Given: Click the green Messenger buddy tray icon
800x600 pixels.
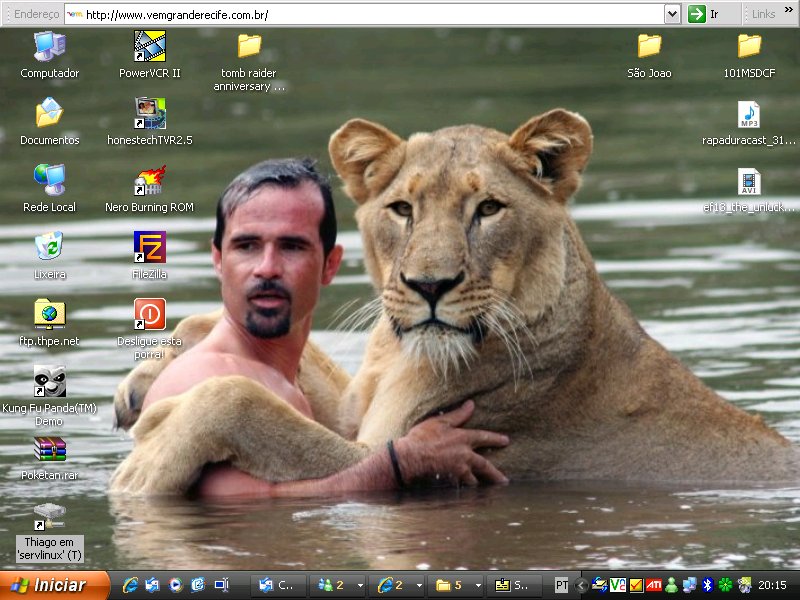Looking at the screenshot, I should [x=671, y=585].
